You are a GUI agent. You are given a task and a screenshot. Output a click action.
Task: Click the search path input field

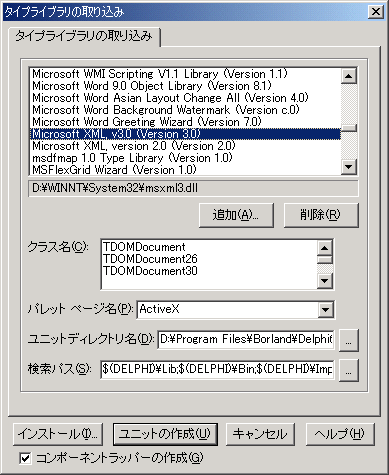pyautogui.click(x=217, y=369)
